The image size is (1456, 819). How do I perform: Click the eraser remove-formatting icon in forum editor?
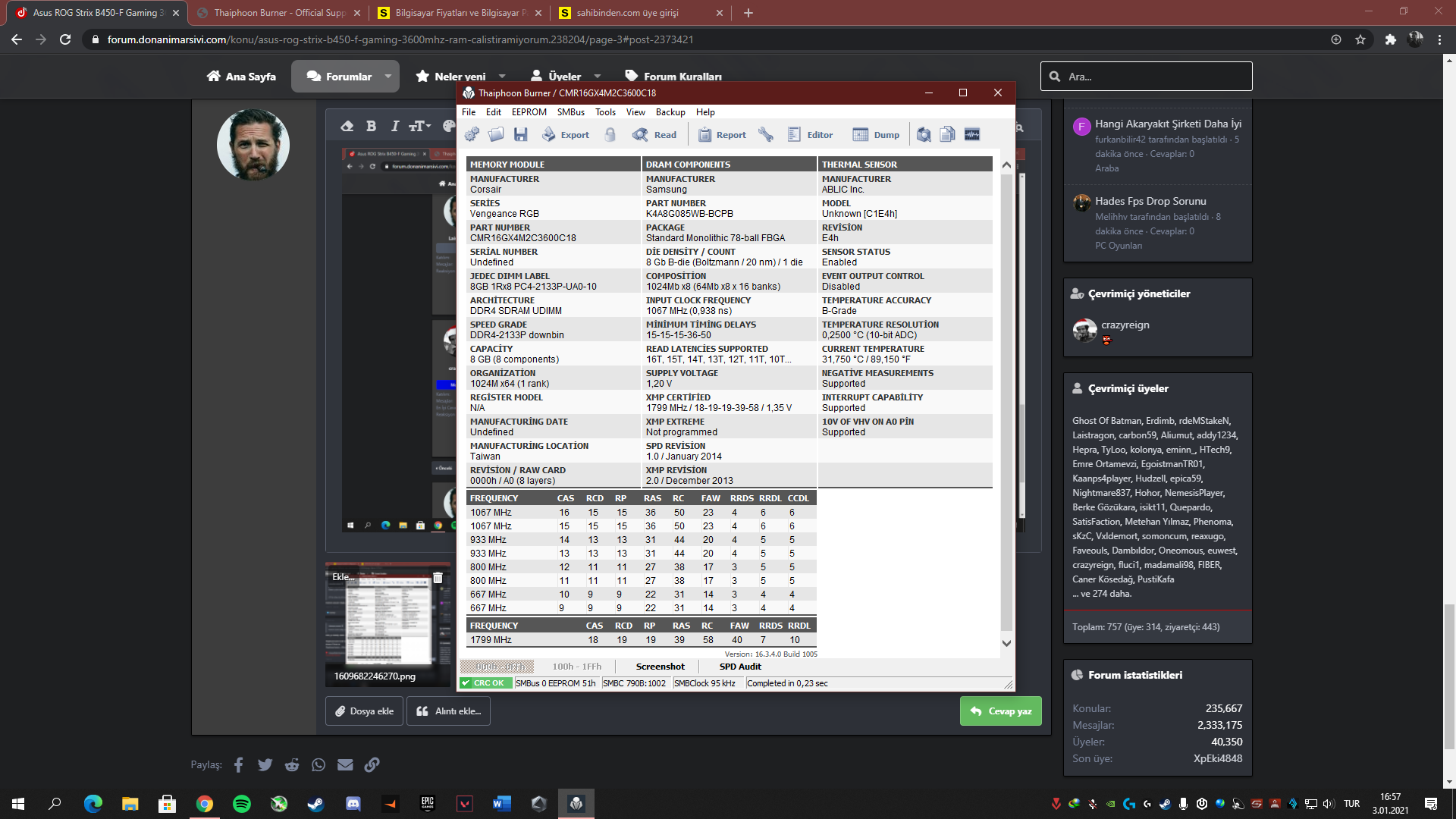pyautogui.click(x=347, y=126)
